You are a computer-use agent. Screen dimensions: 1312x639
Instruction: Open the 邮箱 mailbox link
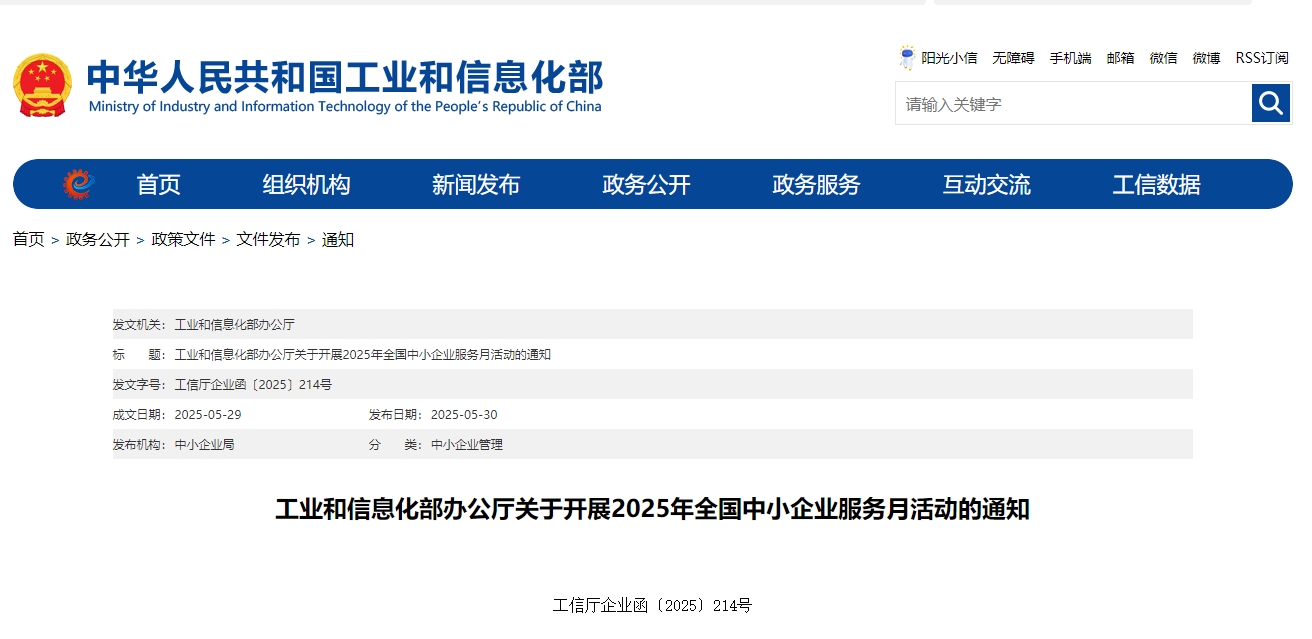(1120, 58)
